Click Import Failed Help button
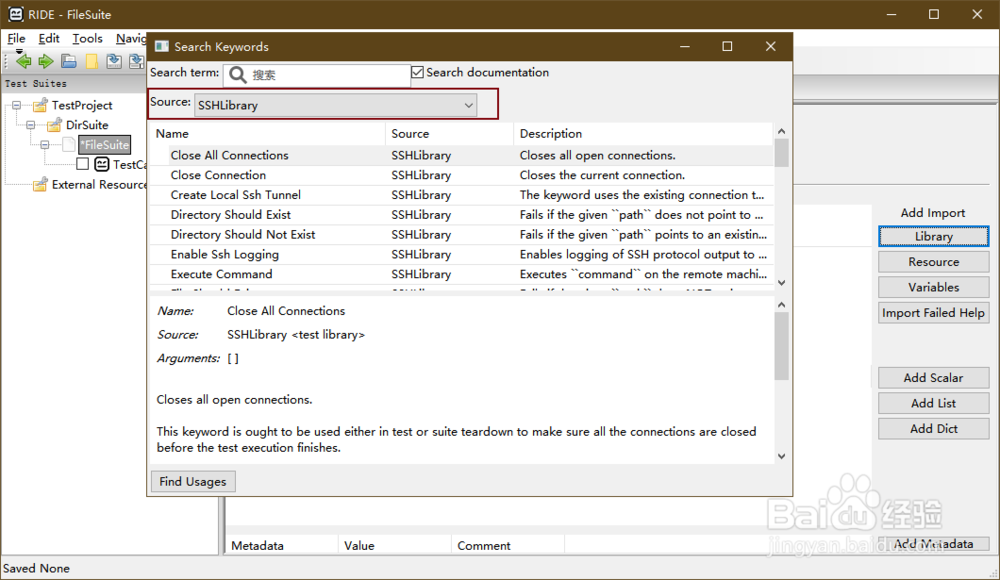Viewport: 1000px width, 580px height. point(934,313)
